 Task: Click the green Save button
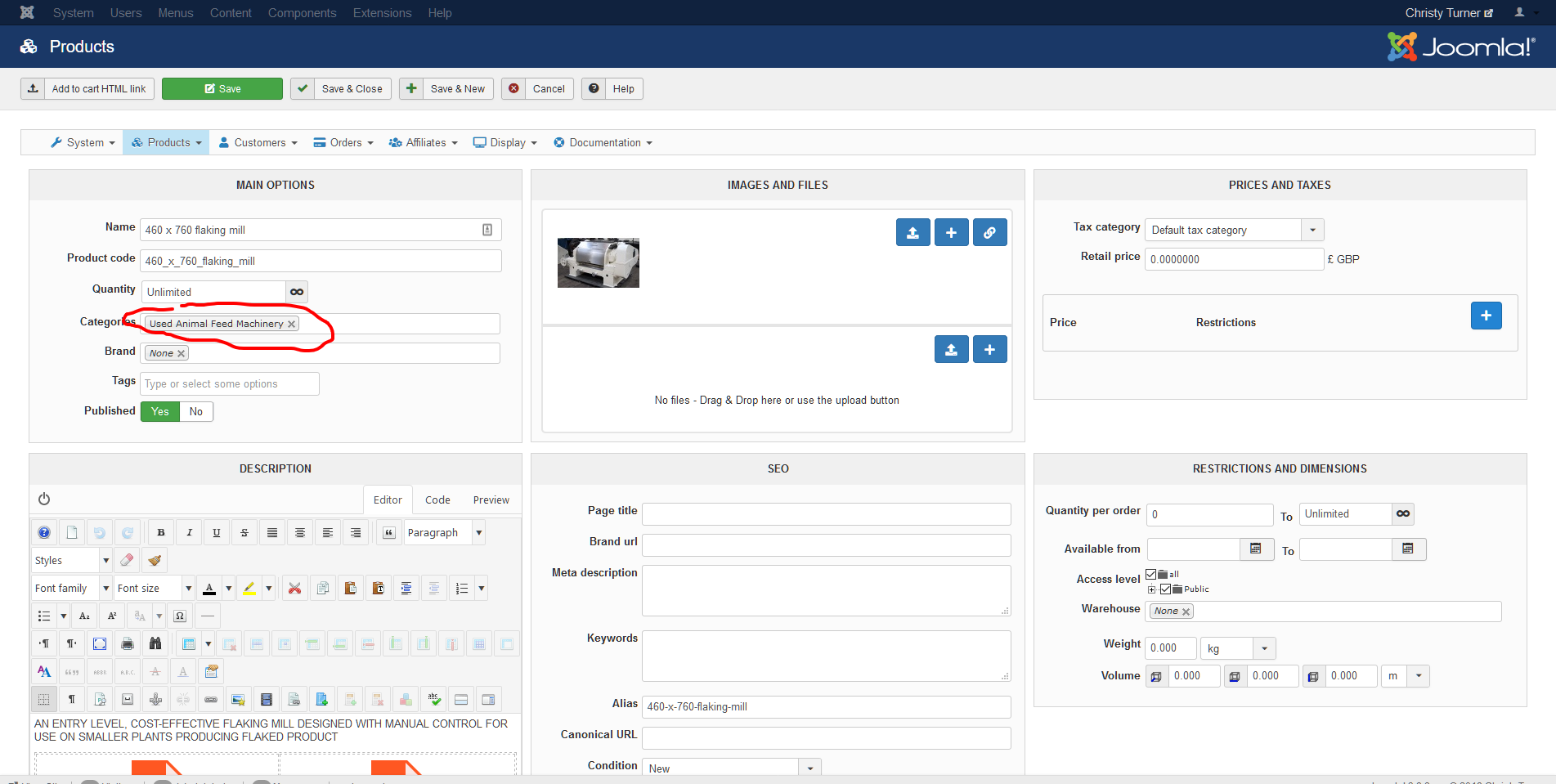coord(222,89)
